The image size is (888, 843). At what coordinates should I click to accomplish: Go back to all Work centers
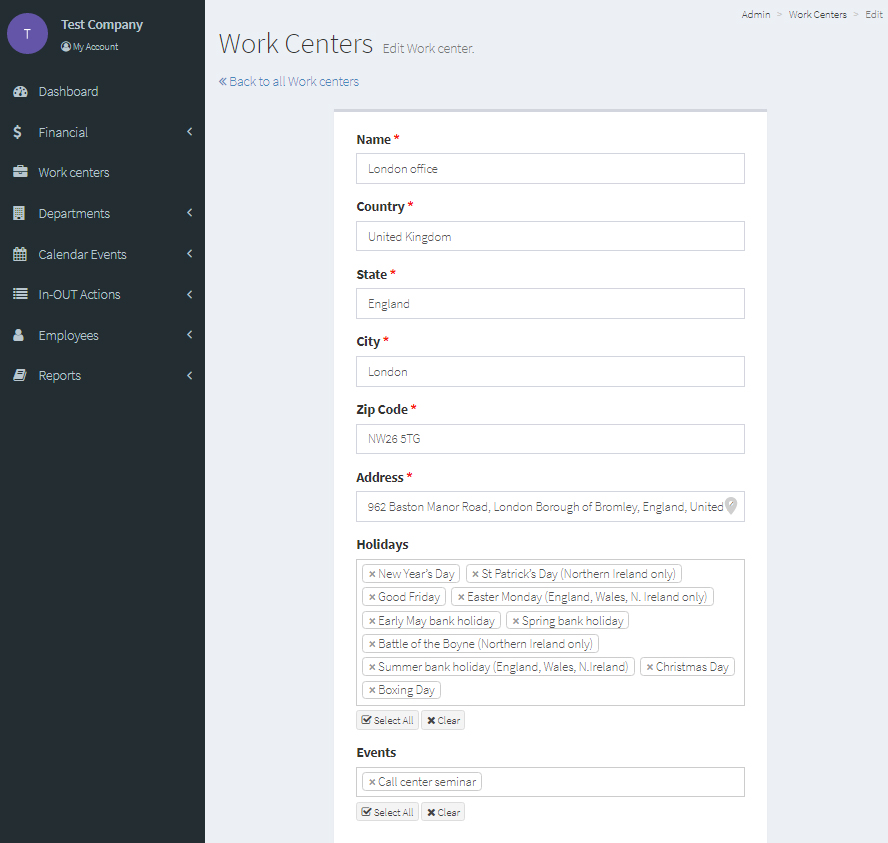coord(289,82)
